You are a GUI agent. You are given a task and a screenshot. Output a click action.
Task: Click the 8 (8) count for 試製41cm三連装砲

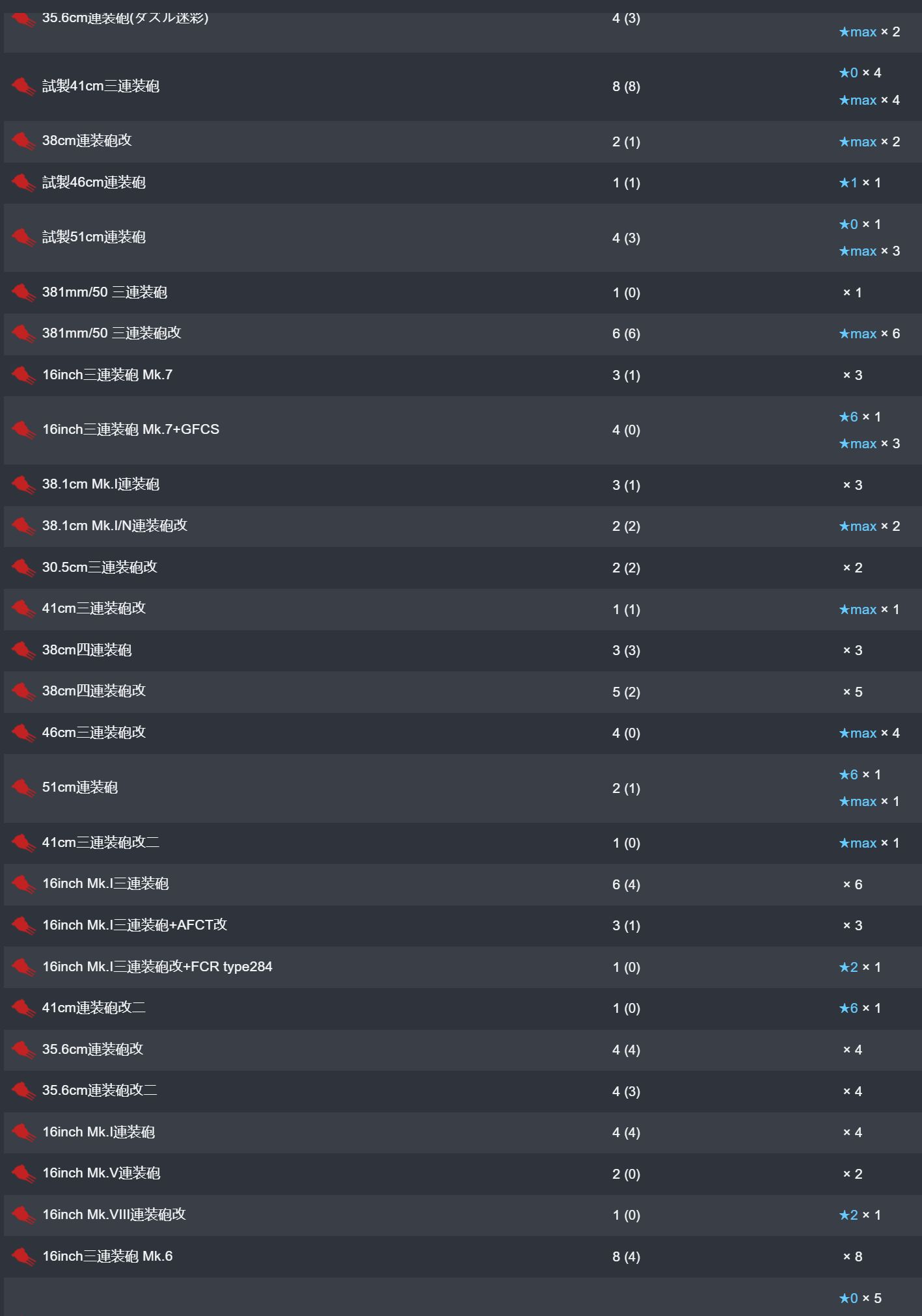pyautogui.click(x=626, y=87)
